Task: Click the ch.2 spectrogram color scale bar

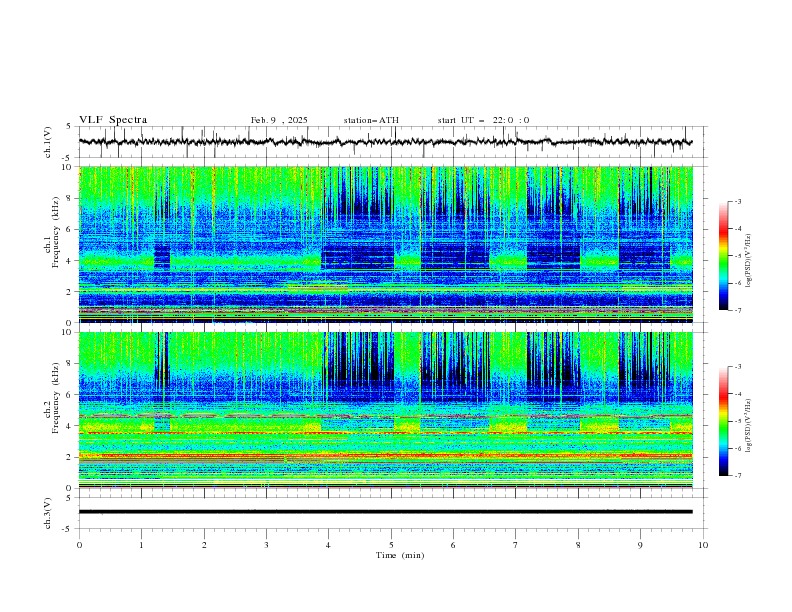Action: coord(723,421)
